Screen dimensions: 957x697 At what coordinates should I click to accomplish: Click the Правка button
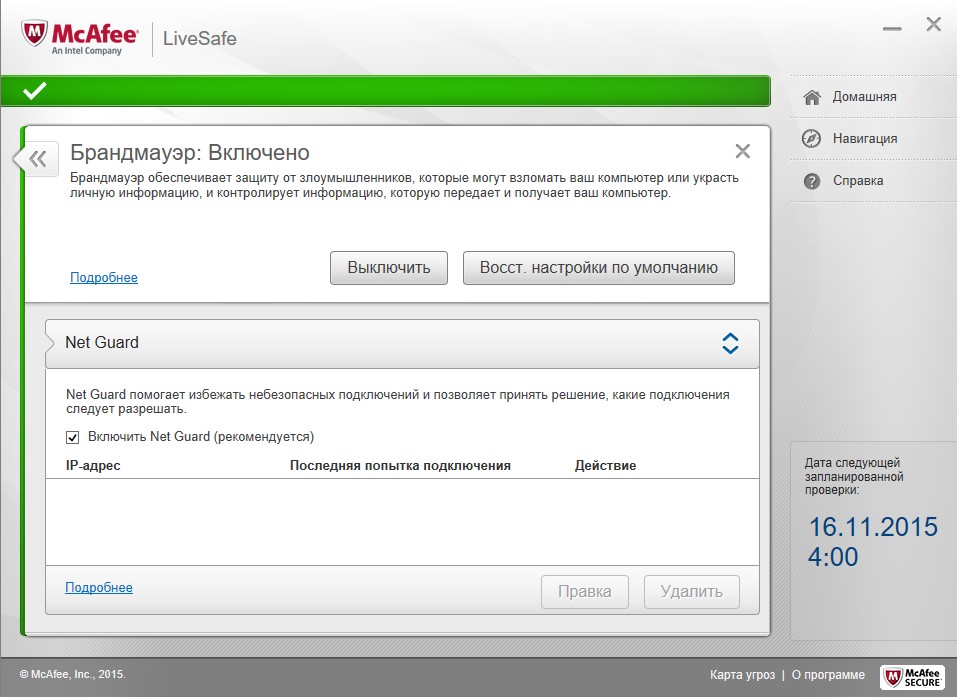click(x=585, y=592)
